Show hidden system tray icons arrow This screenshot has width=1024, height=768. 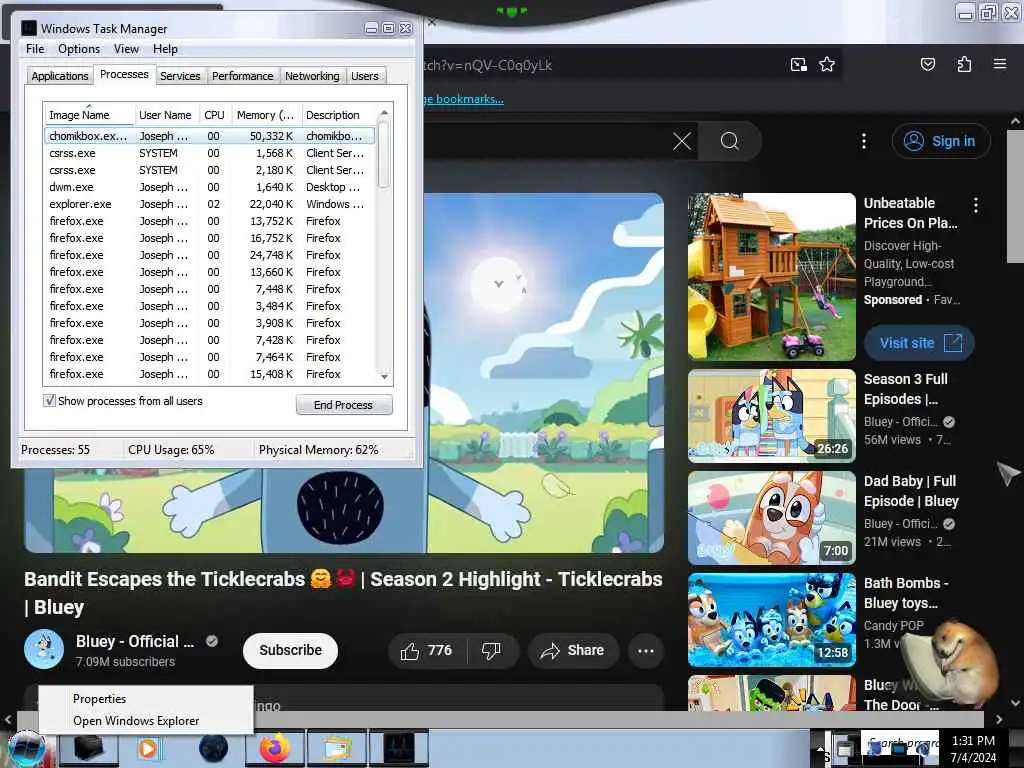click(822, 748)
